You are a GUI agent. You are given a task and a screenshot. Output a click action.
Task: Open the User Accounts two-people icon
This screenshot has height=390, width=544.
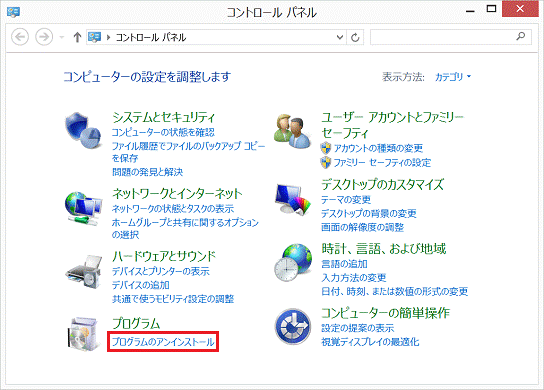pyautogui.click(x=292, y=132)
